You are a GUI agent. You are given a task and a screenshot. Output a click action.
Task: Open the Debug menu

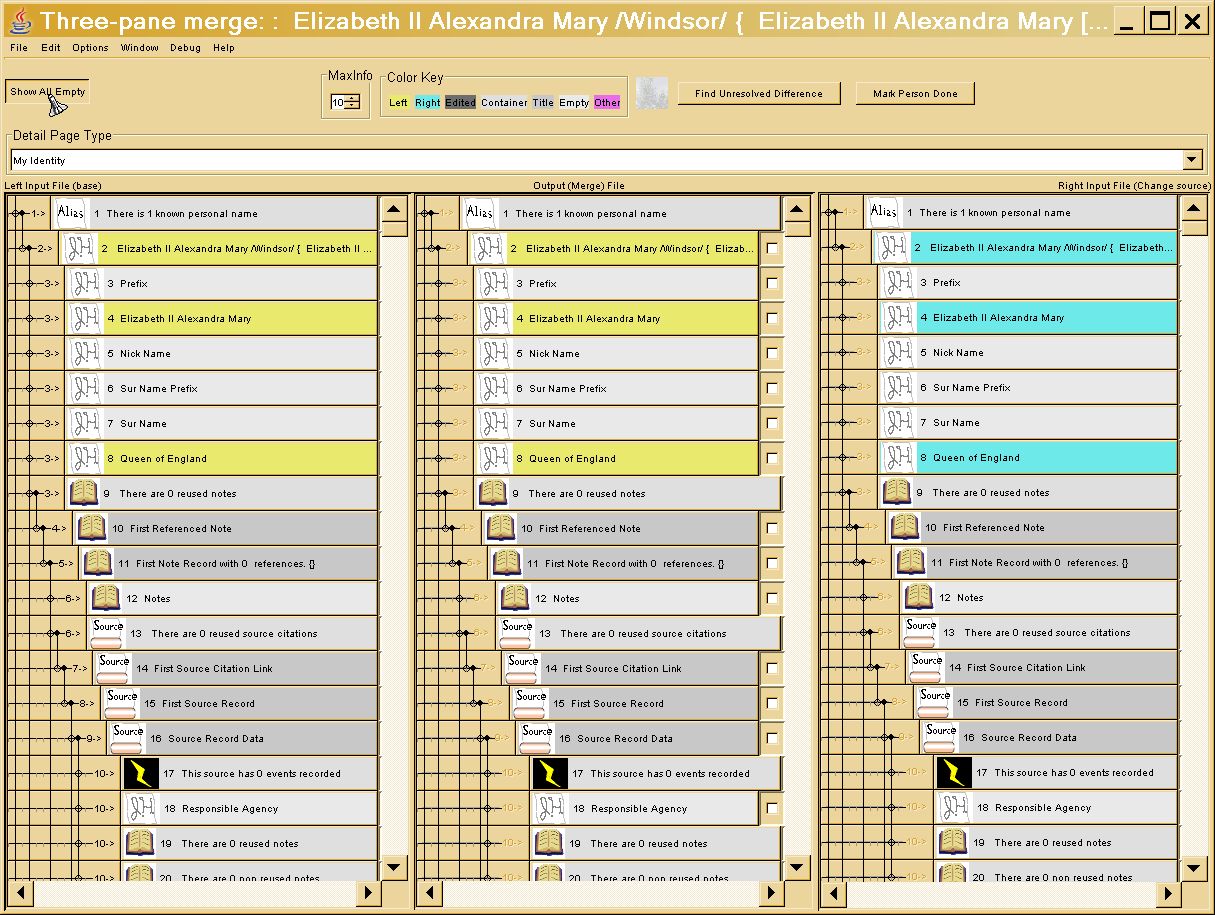click(x=184, y=47)
